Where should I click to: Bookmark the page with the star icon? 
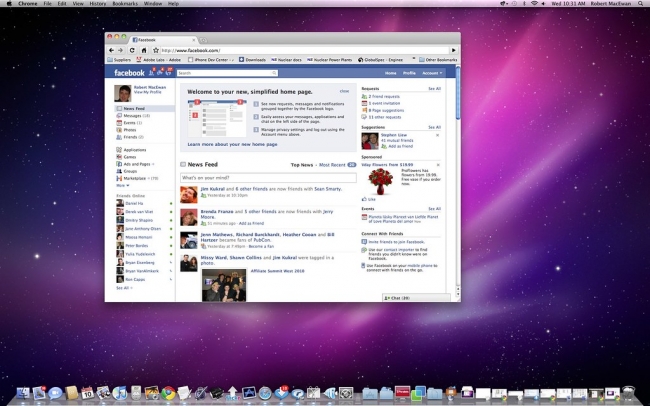coord(156,50)
